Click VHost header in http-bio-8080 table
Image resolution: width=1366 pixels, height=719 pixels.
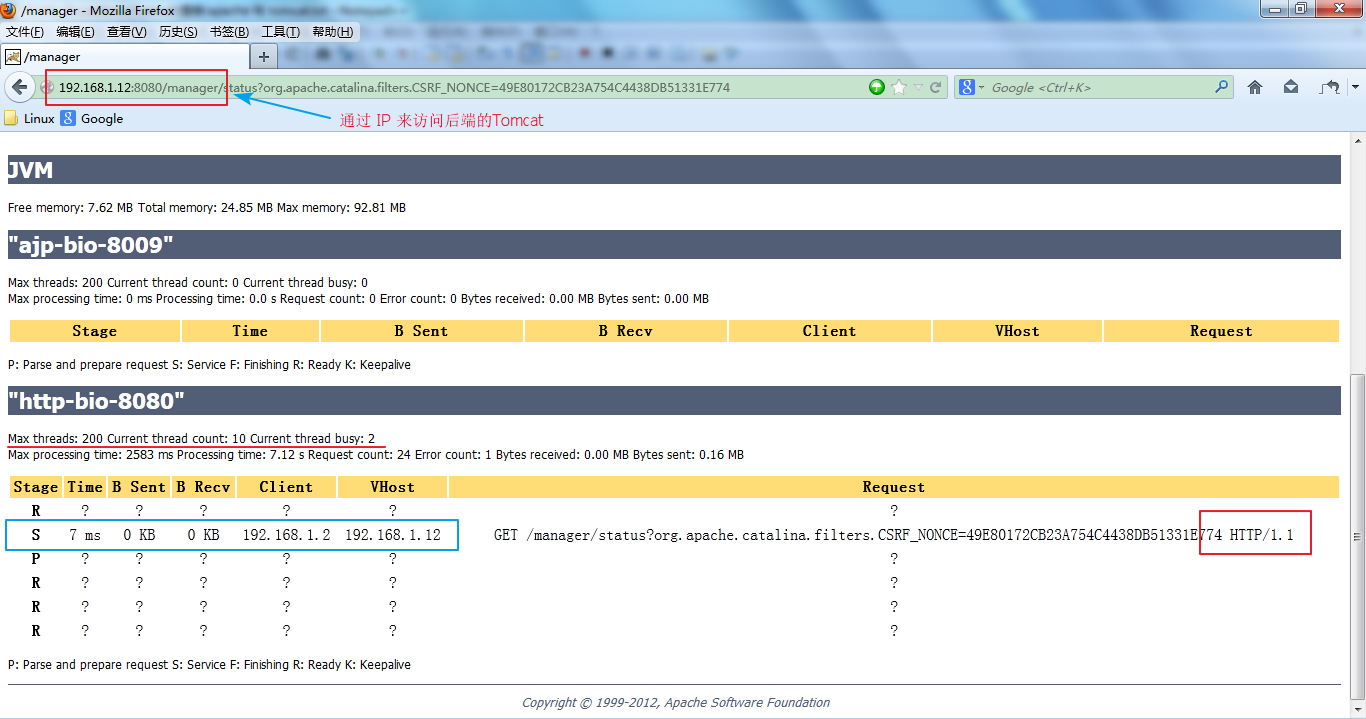point(392,487)
